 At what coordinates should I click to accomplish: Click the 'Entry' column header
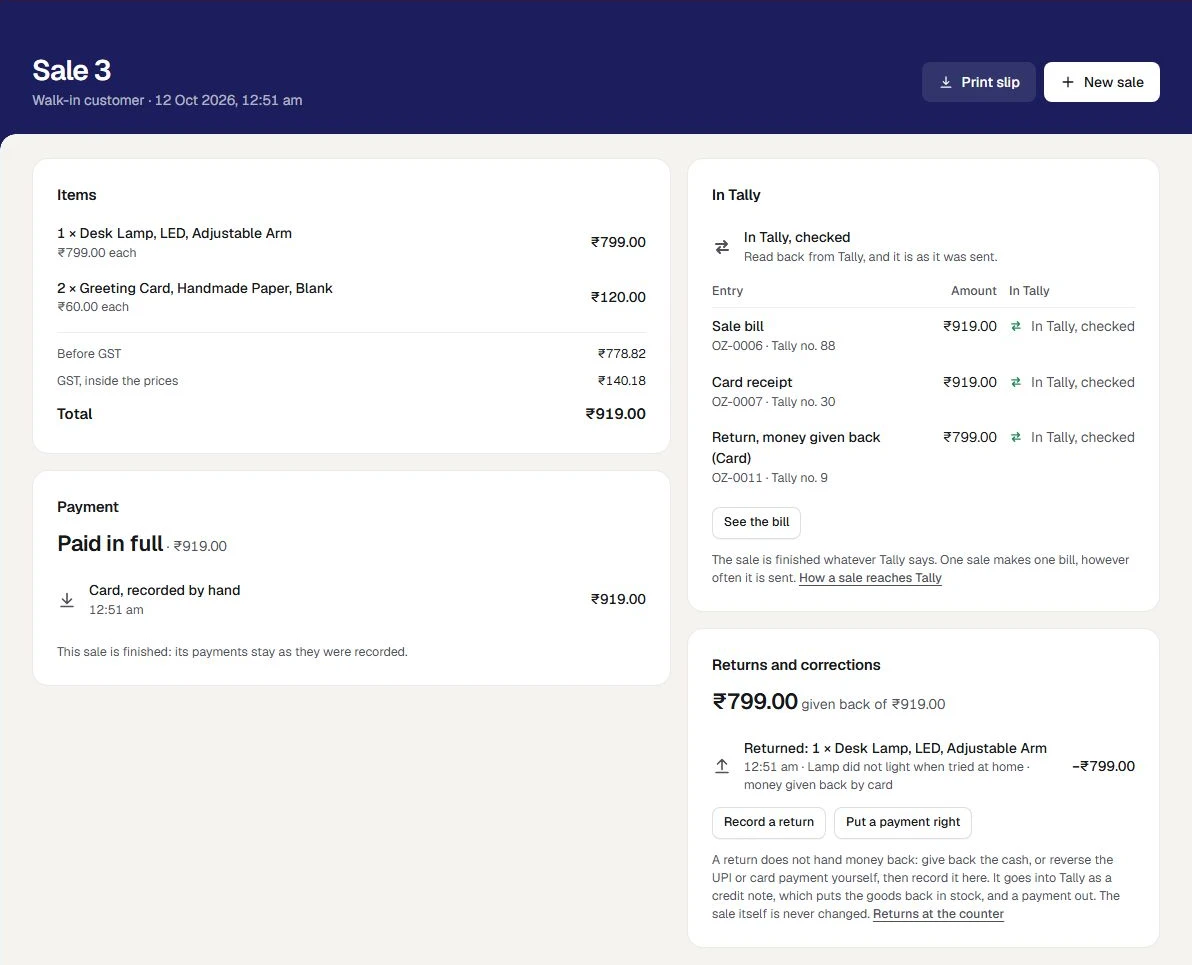point(728,291)
